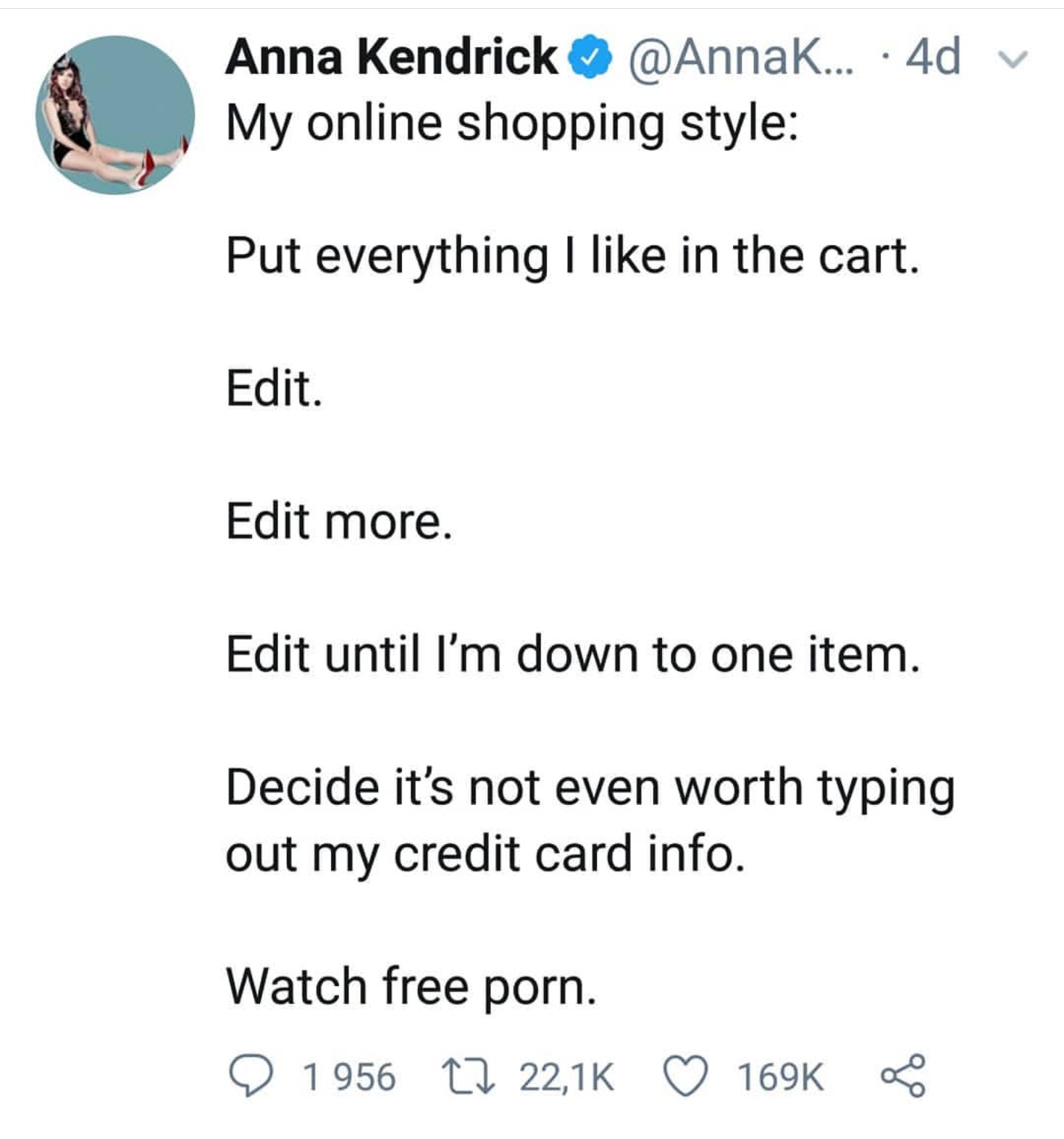The width and height of the screenshot is (1064, 1139).
Task: Click the single word "Edit." line
Action: coord(274,388)
